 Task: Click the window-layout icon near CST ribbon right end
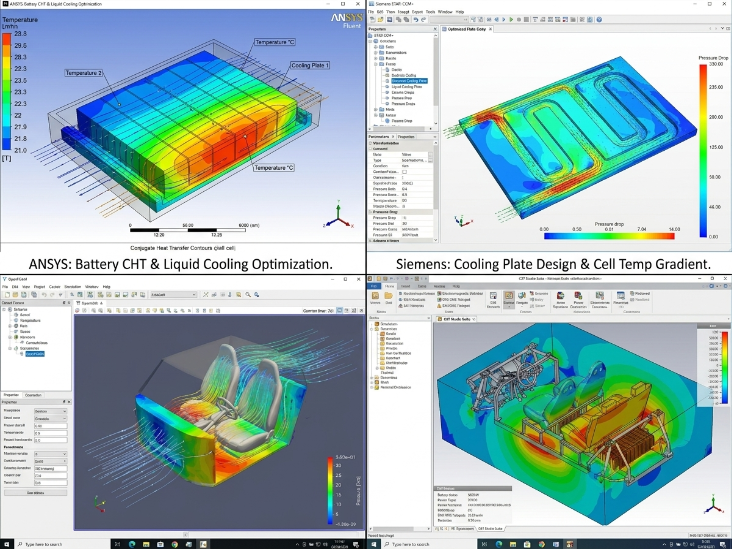tap(620, 295)
